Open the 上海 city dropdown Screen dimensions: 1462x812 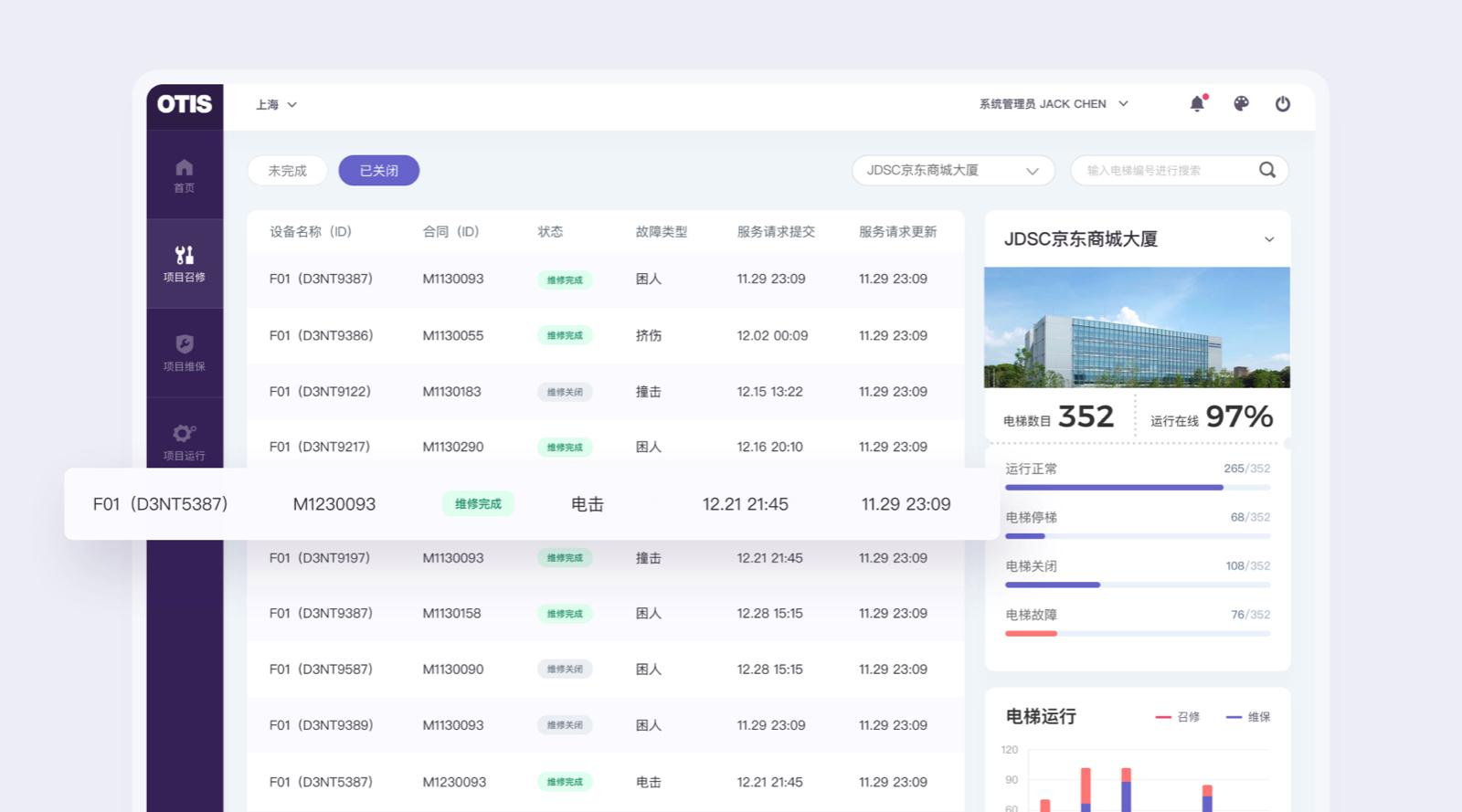277,105
